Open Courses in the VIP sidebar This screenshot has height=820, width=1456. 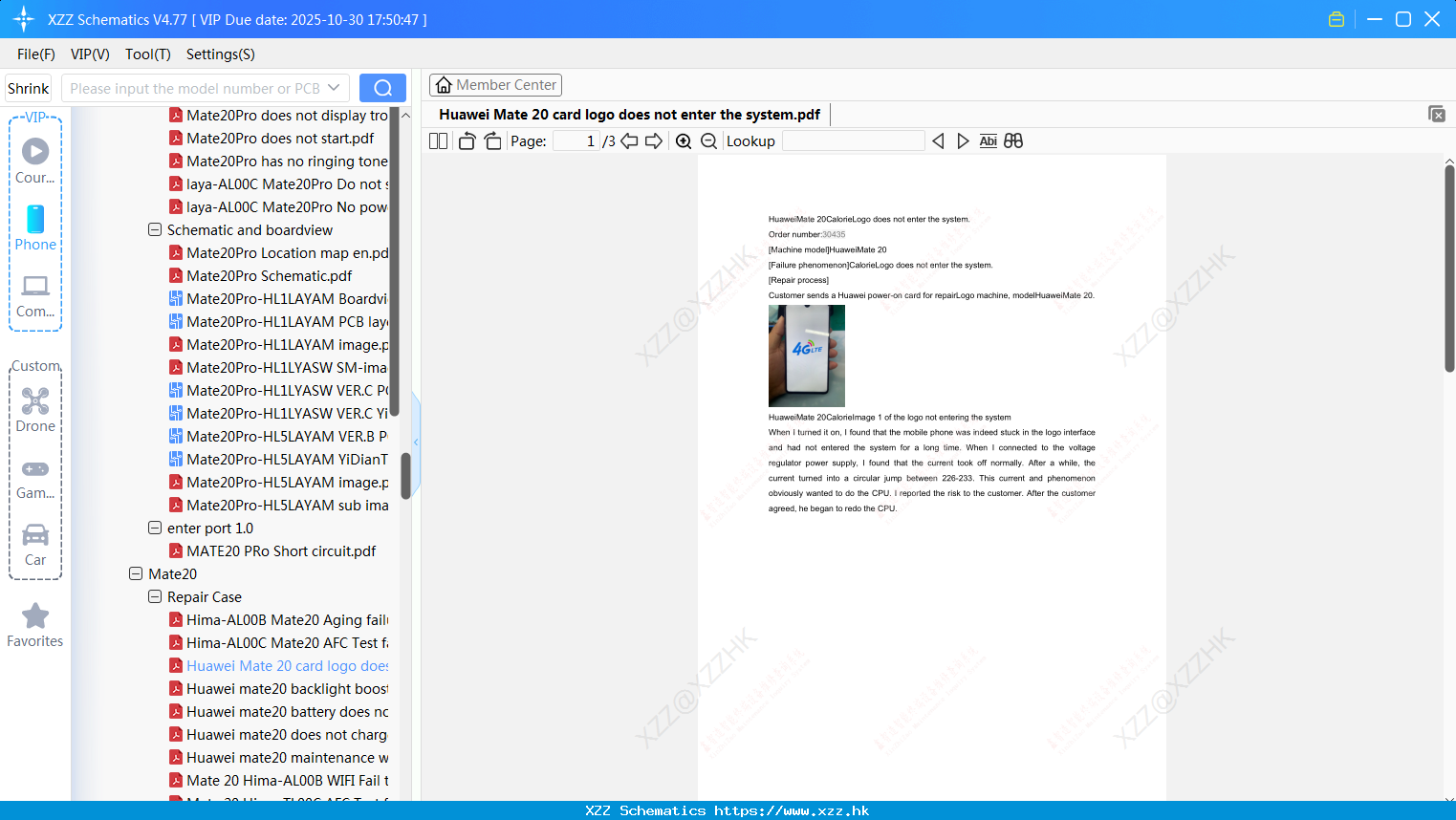35,162
